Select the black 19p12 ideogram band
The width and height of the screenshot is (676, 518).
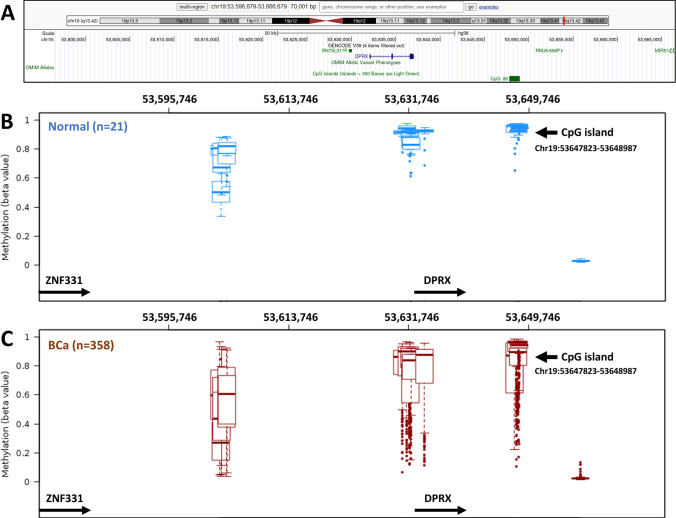click(290, 21)
